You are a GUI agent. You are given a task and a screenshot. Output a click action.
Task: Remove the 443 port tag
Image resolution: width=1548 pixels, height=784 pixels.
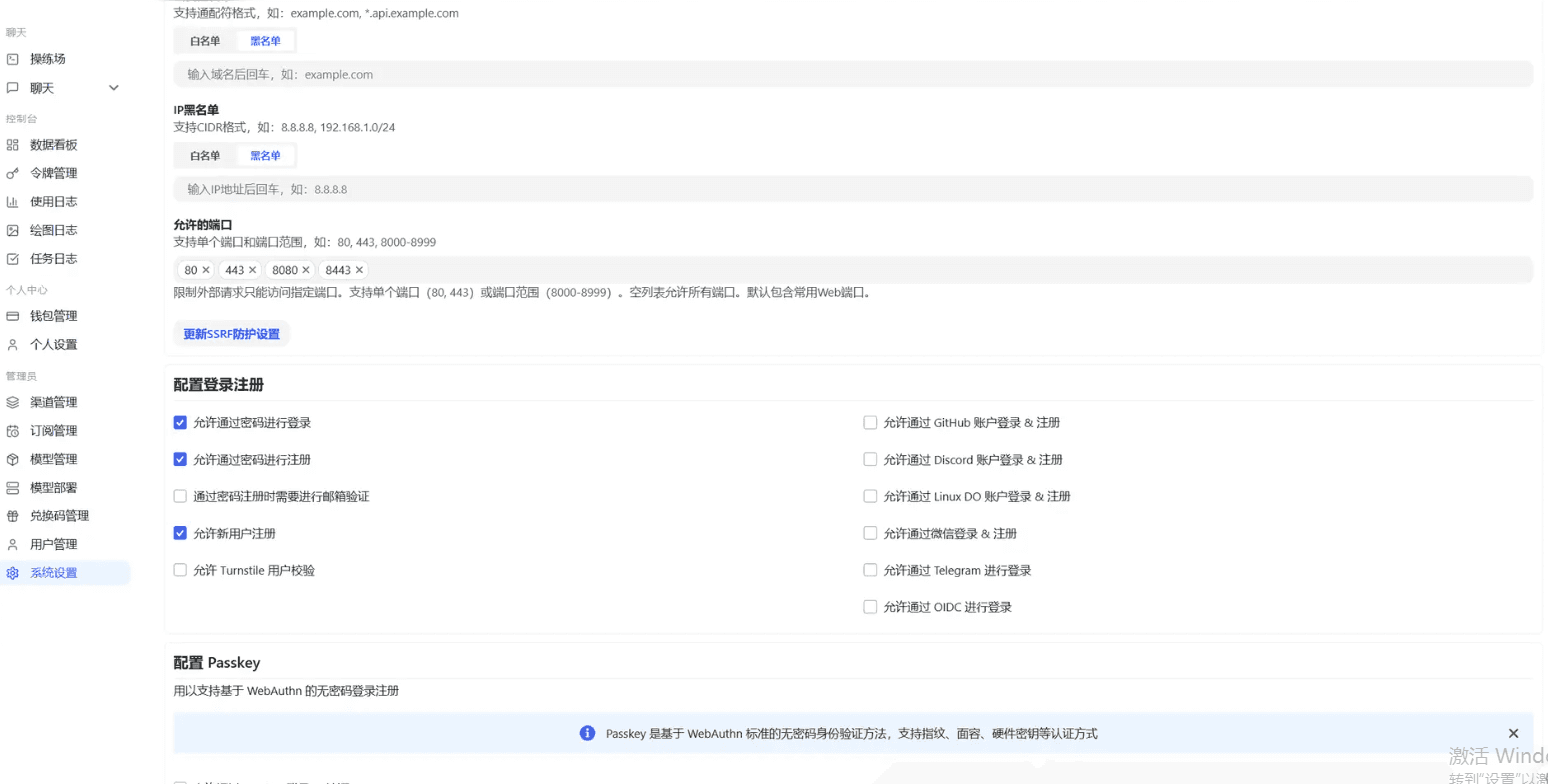pos(253,270)
